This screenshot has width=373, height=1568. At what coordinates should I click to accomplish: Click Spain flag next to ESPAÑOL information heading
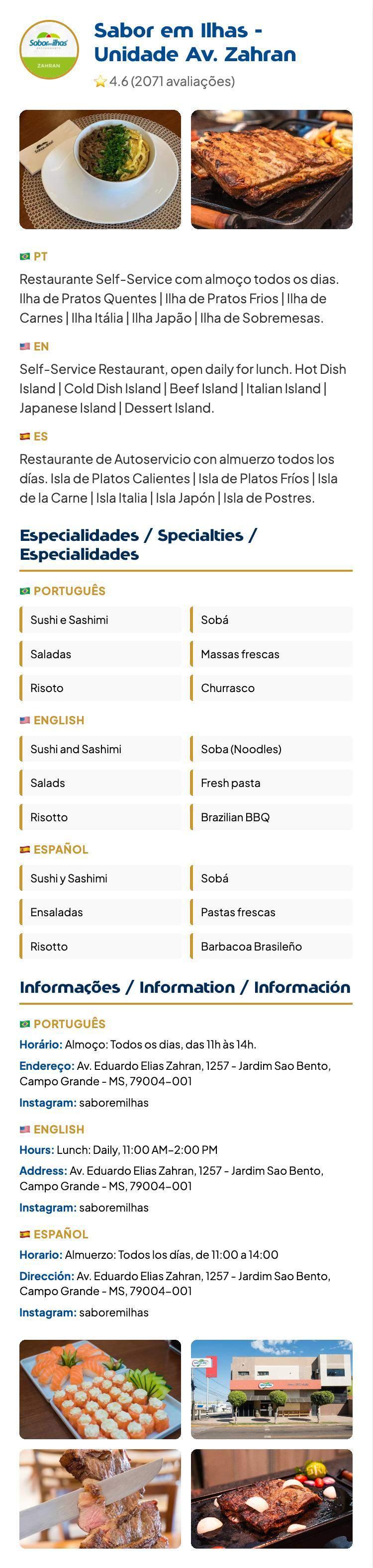[25, 1234]
